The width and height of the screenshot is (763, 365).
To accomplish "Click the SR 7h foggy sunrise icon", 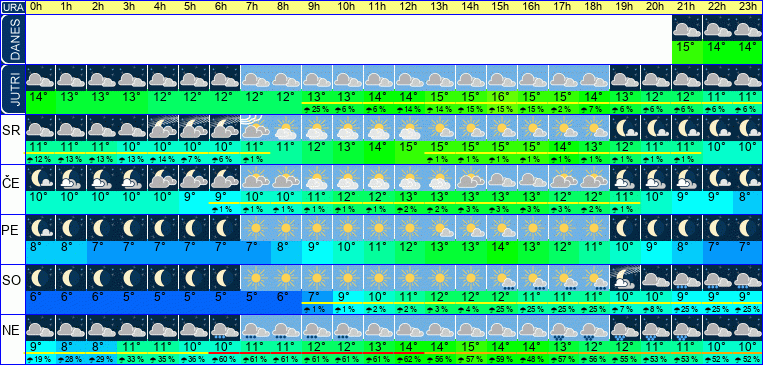I will pyautogui.click(x=255, y=128).
